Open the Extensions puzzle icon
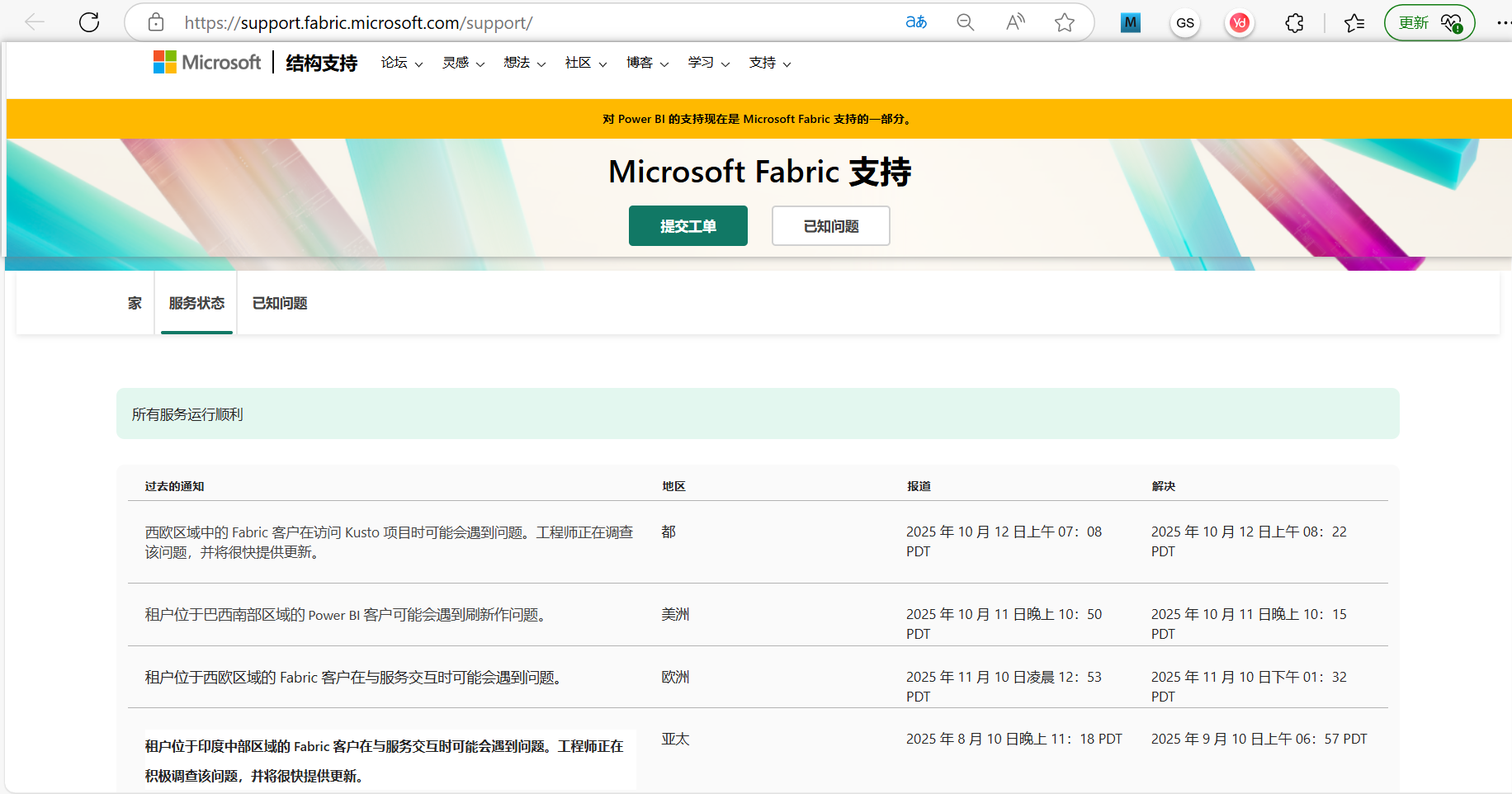 coord(1294,23)
